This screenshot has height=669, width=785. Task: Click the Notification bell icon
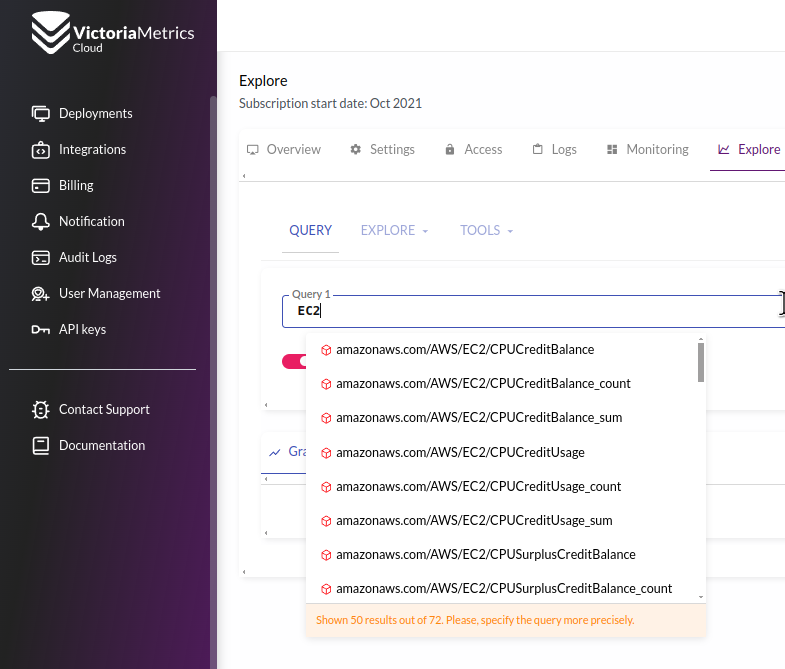[x=41, y=222]
